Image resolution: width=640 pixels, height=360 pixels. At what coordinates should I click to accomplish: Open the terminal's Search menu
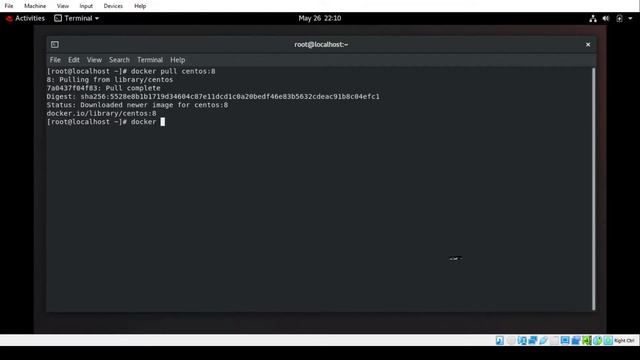point(119,60)
